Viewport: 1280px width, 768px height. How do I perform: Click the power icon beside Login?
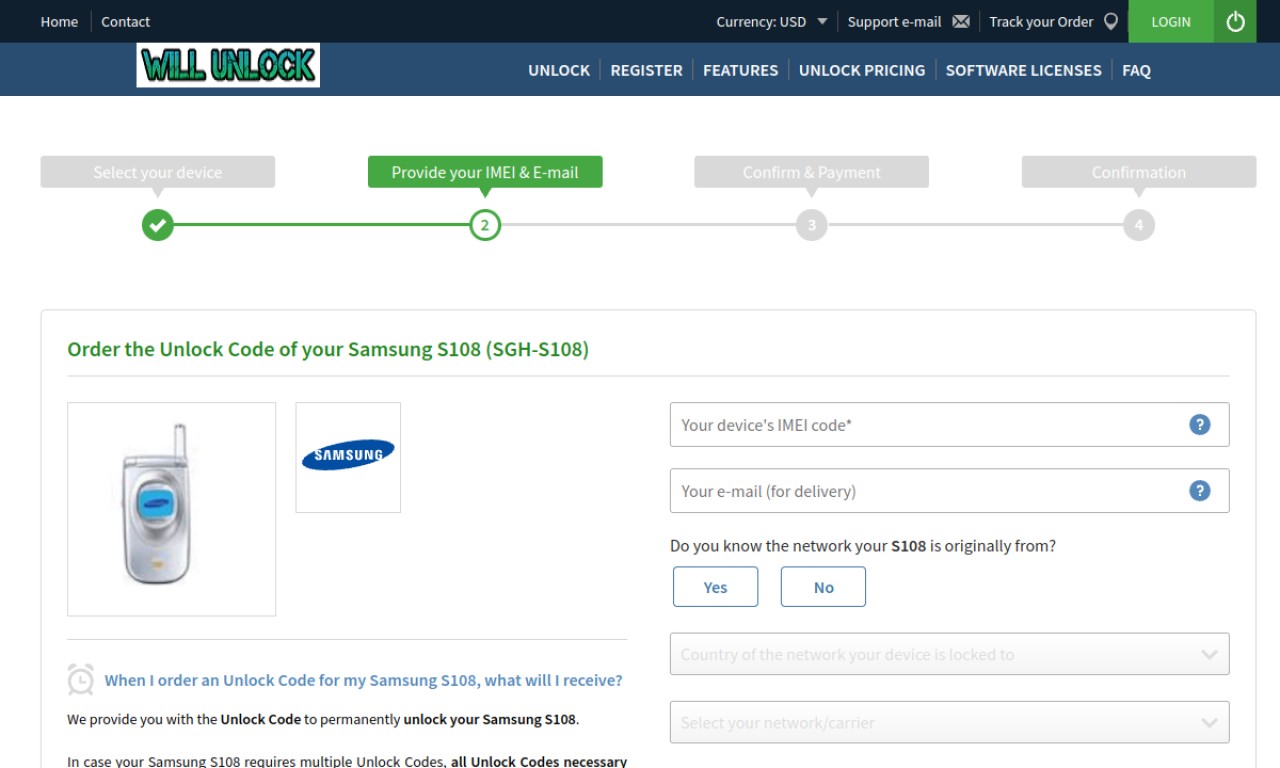pos(1235,21)
